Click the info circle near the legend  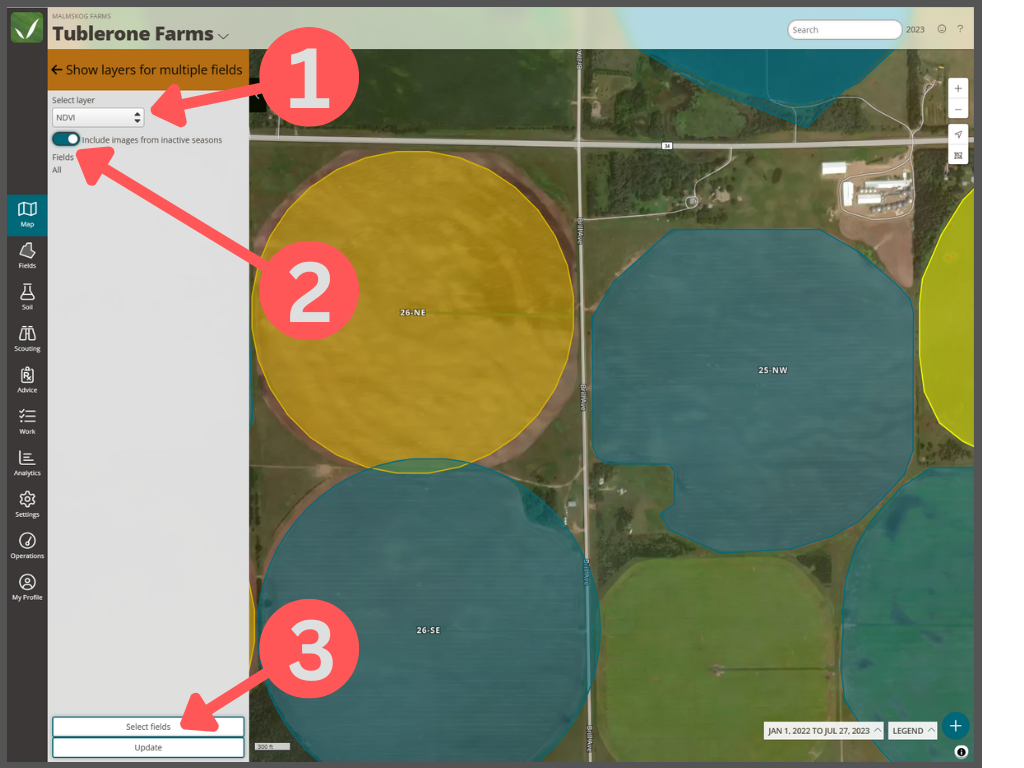tap(959, 751)
